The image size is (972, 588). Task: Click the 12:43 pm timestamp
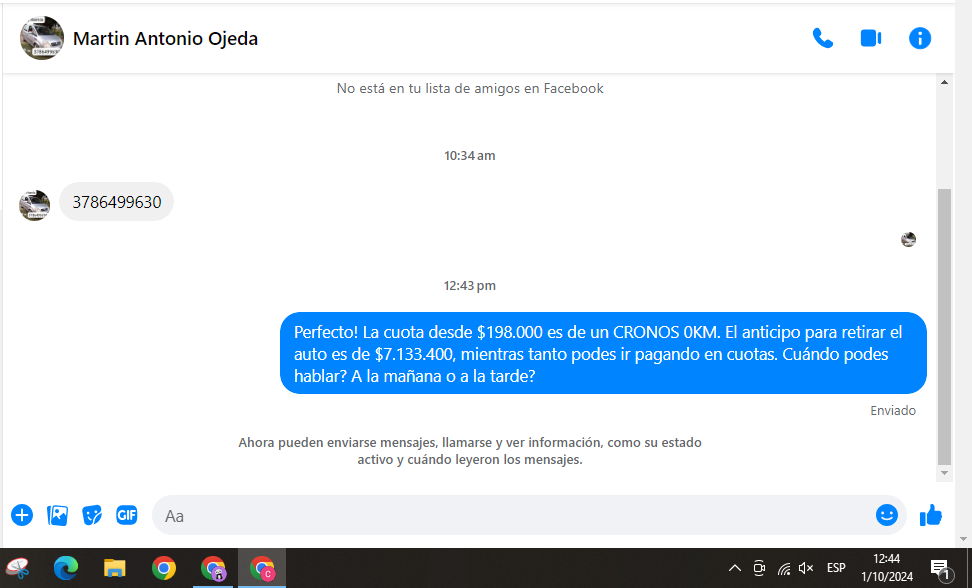pyautogui.click(x=469, y=286)
